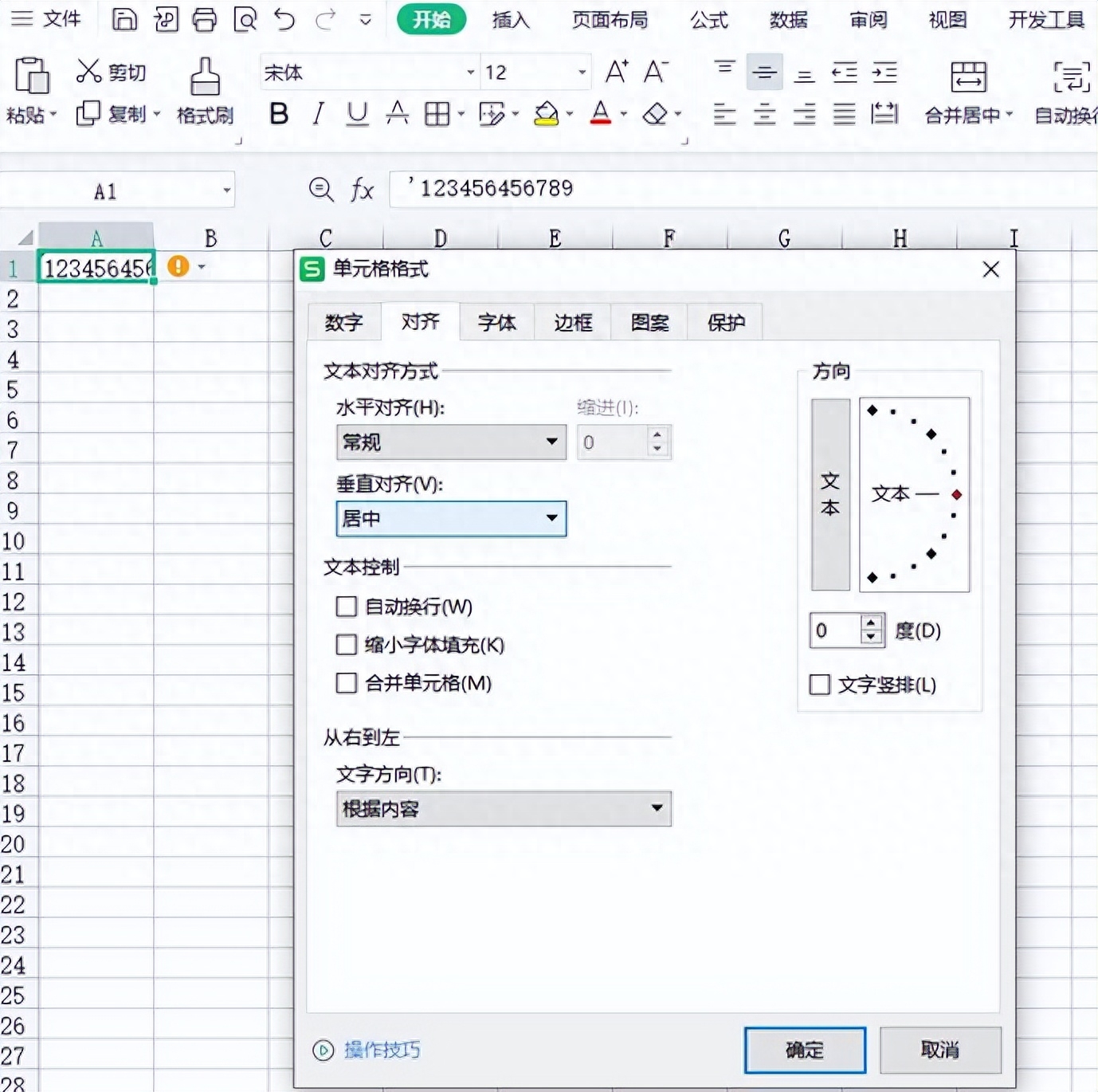
Task: Check 合并单元格(M) checkbox
Action: (347, 683)
